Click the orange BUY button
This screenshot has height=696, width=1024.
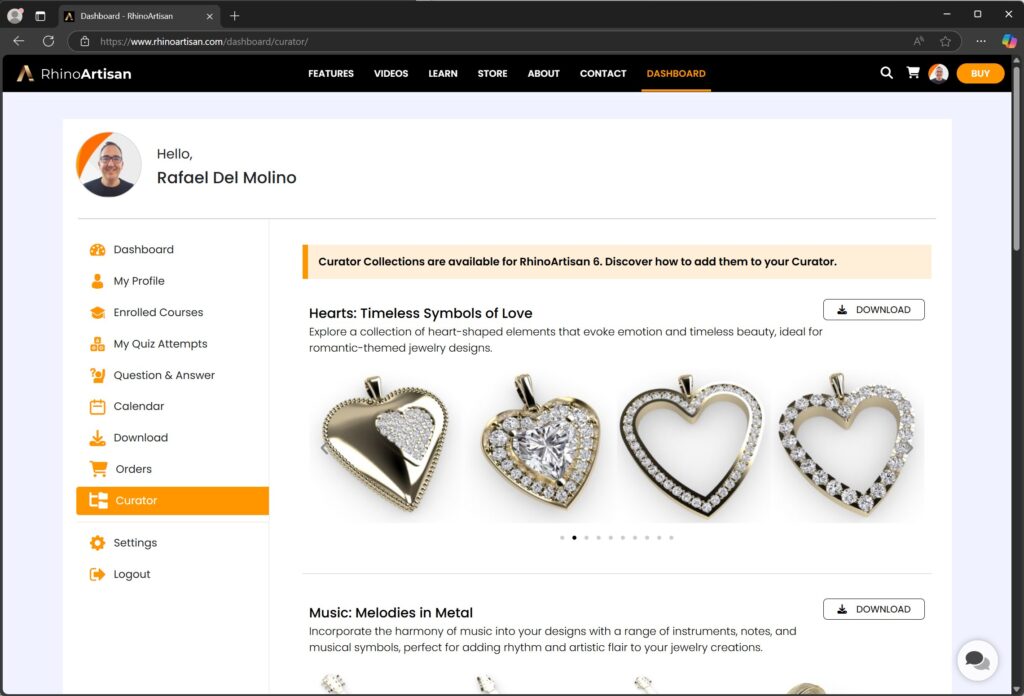point(980,74)
